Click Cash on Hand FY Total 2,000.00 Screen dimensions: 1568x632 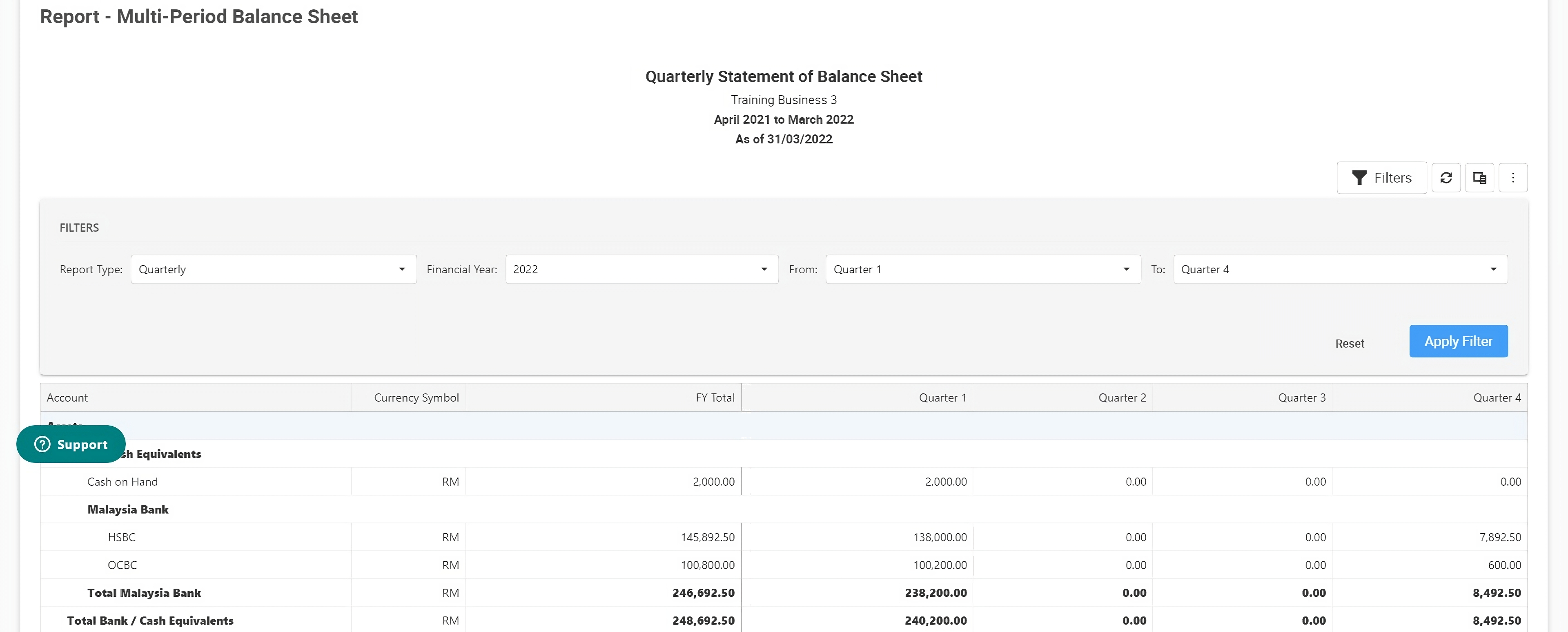713,482
